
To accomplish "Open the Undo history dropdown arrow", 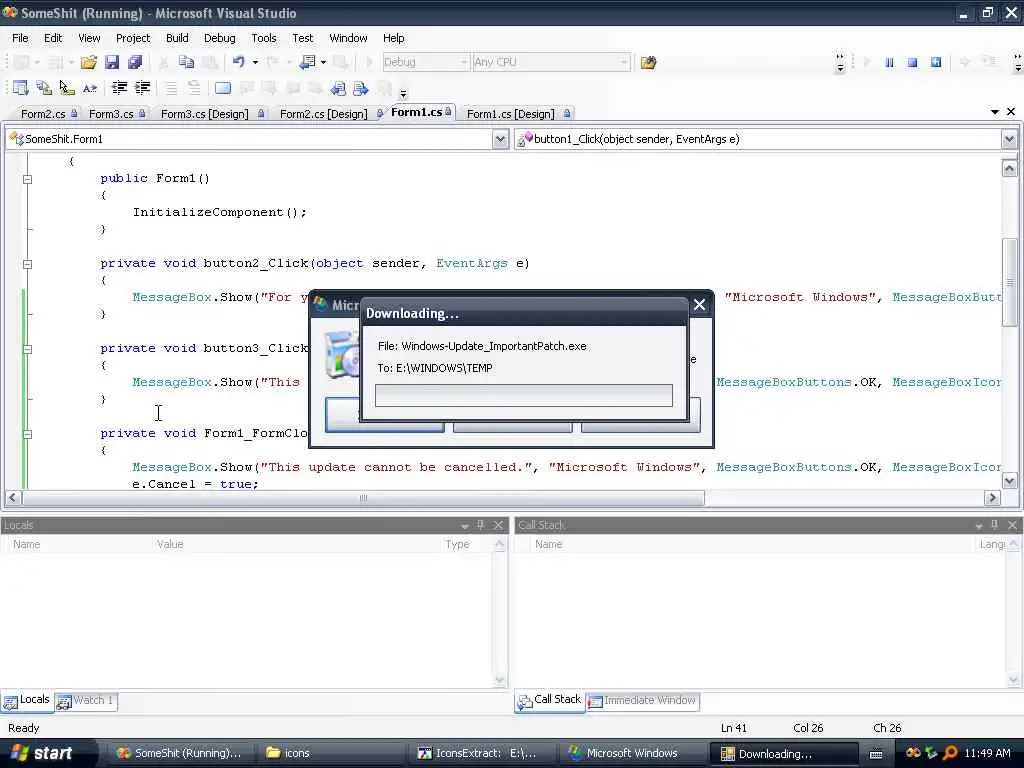I will pos(255,62).
